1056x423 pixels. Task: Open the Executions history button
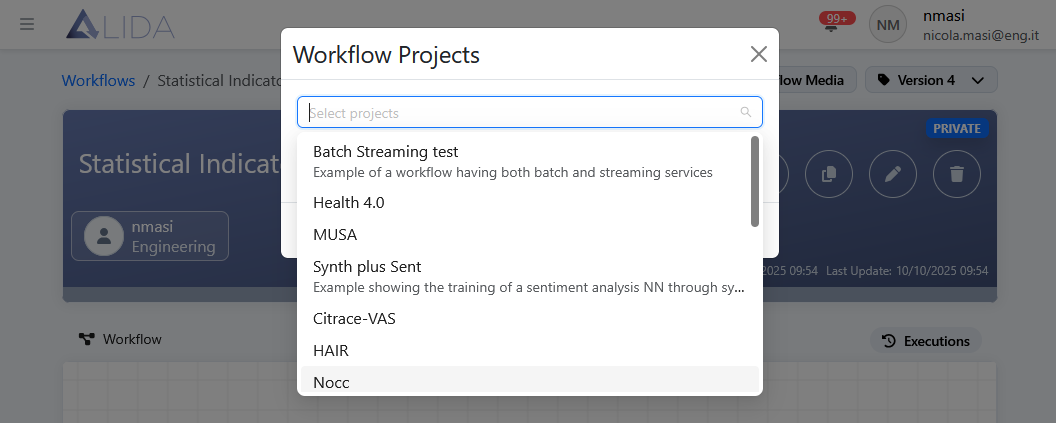point(926,341)
